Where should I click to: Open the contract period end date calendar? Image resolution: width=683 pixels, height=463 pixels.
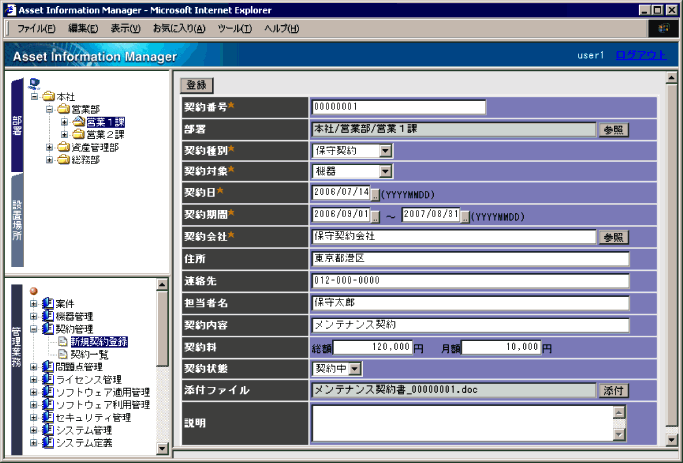point(465,215)
